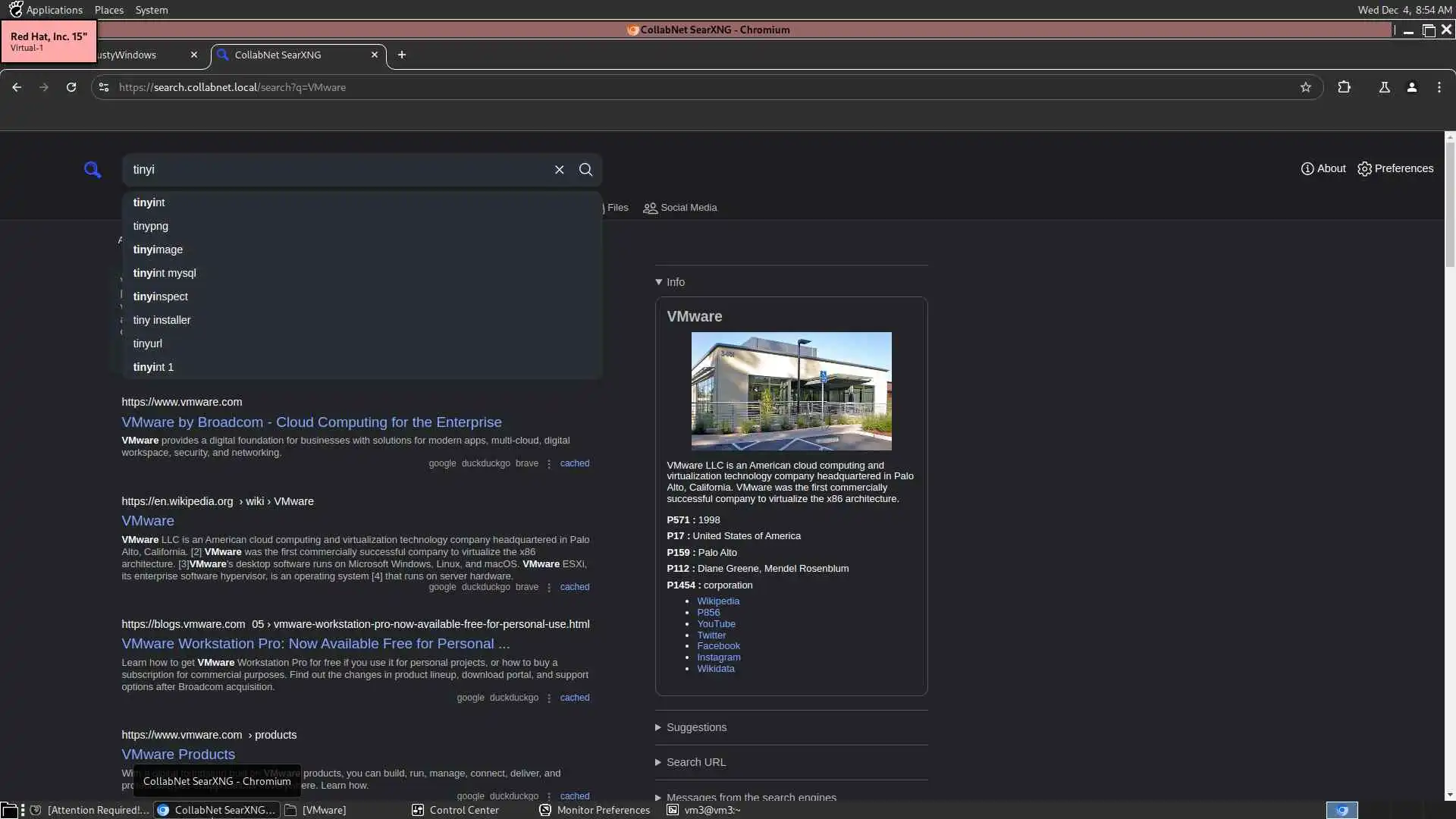The width and height of the screenshot is (1456, 819).
Task: Click the SearXNG logo magnifier icon
Action: point(93,170)
